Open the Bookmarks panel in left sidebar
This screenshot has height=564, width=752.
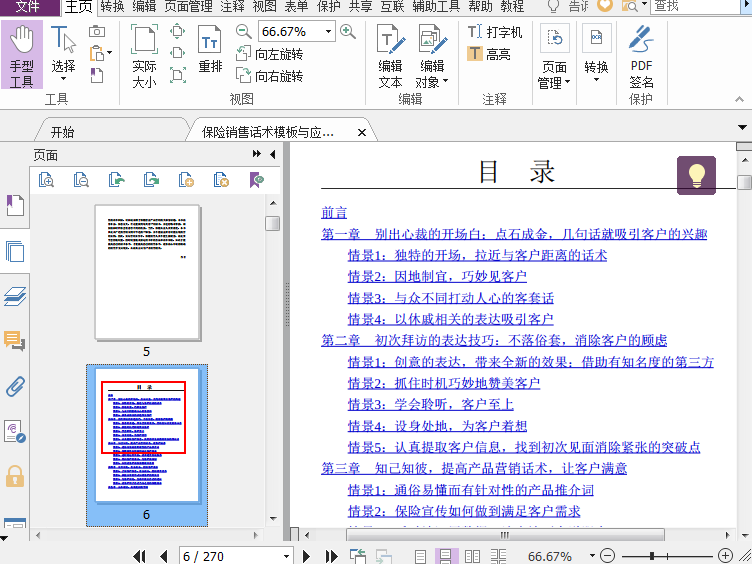coord(15,206)
